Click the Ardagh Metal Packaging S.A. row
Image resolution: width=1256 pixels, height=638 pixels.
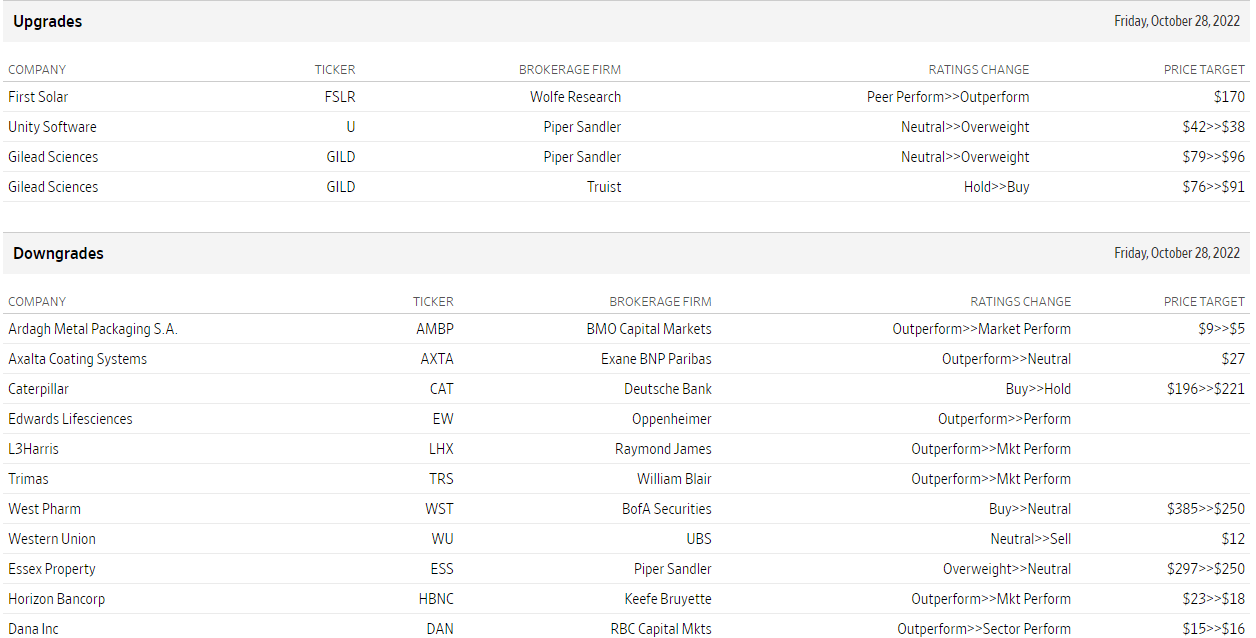(x=93, y=329)
